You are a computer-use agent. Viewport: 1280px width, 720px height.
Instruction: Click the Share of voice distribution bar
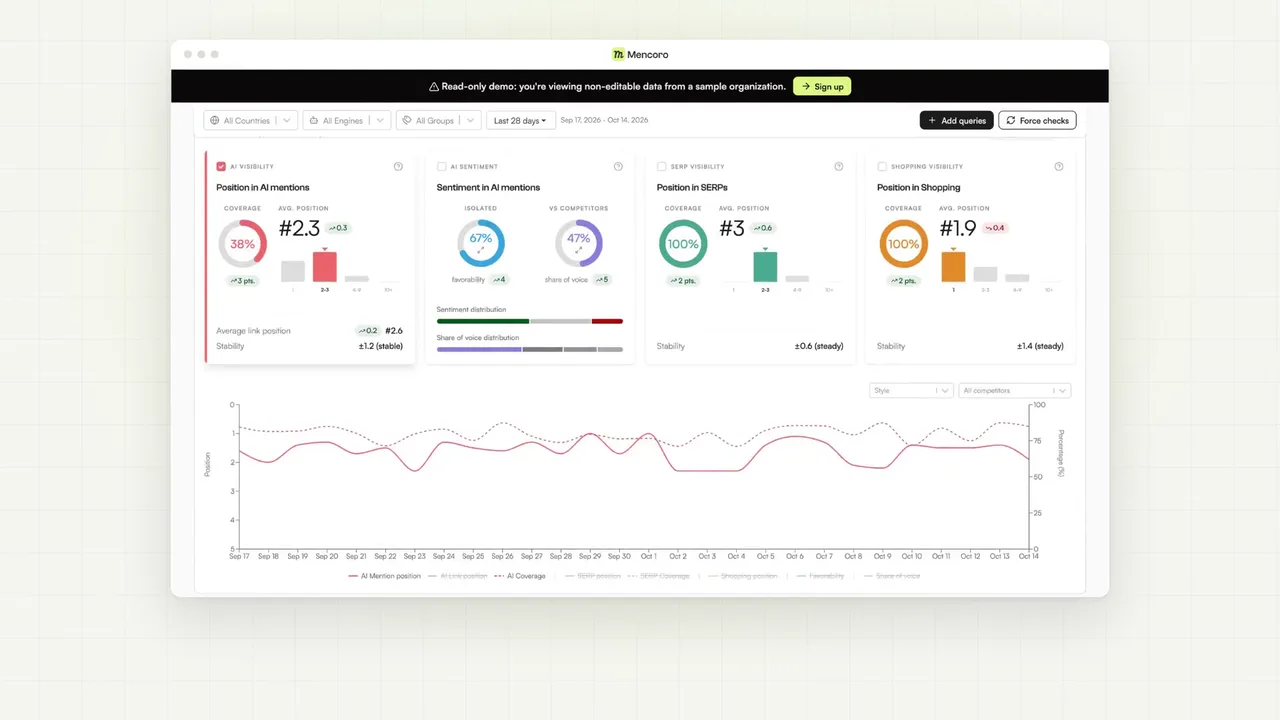(530, 349)
